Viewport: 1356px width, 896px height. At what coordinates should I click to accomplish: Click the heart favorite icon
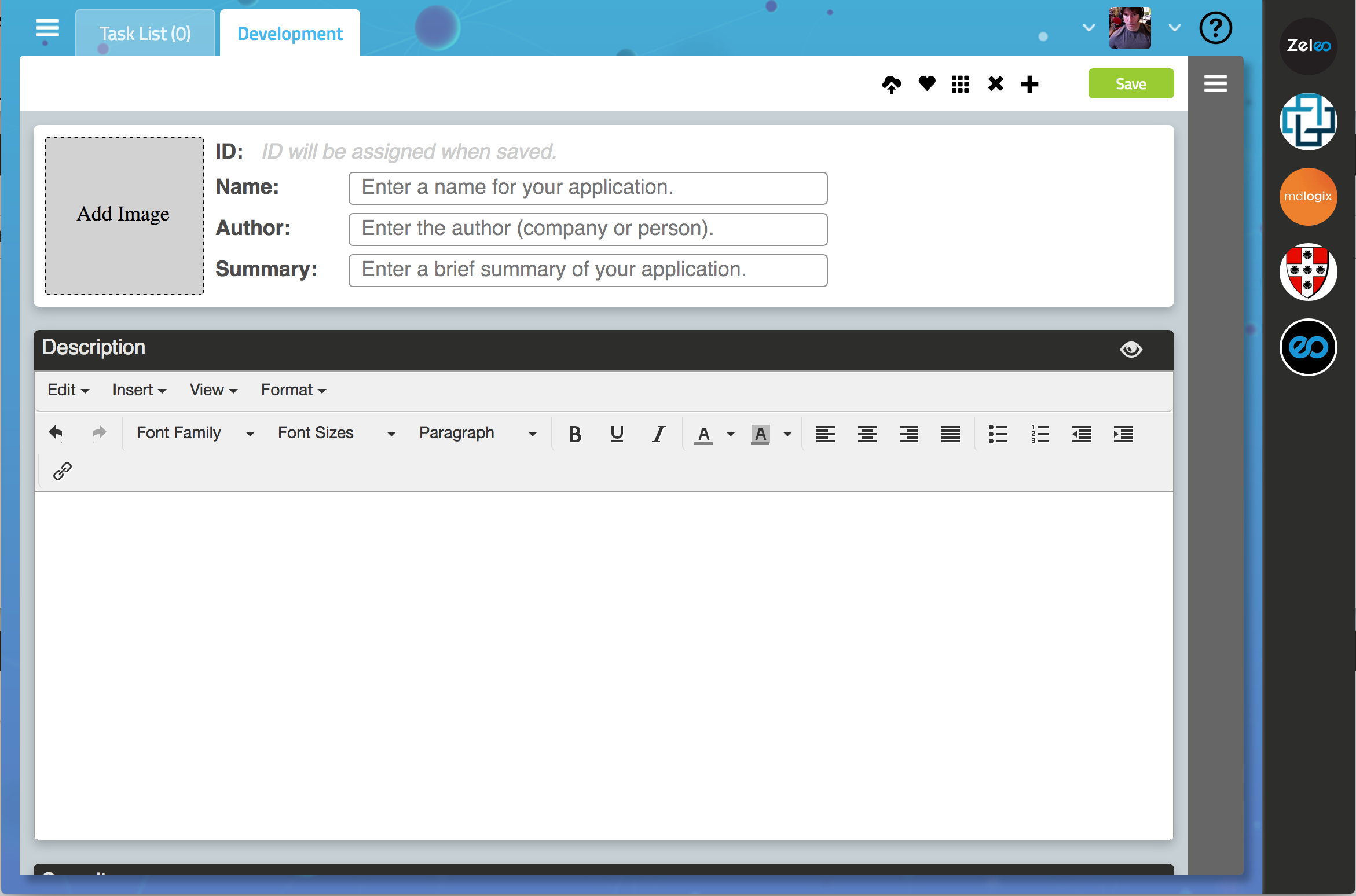[926, 84]
